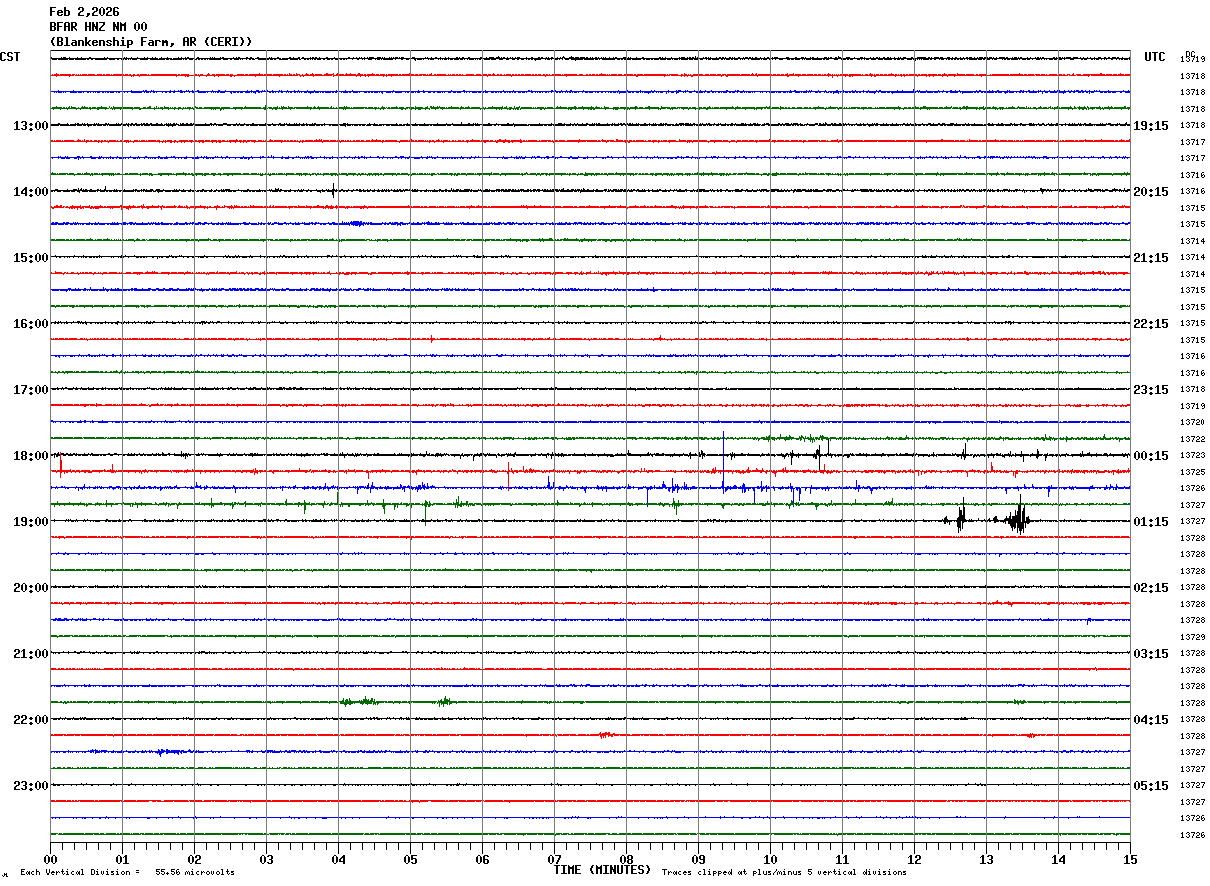The height and width of the screenshot is (886, 1210).
Task: Click the DC offset value 13723
Action: click(1193, 456)
